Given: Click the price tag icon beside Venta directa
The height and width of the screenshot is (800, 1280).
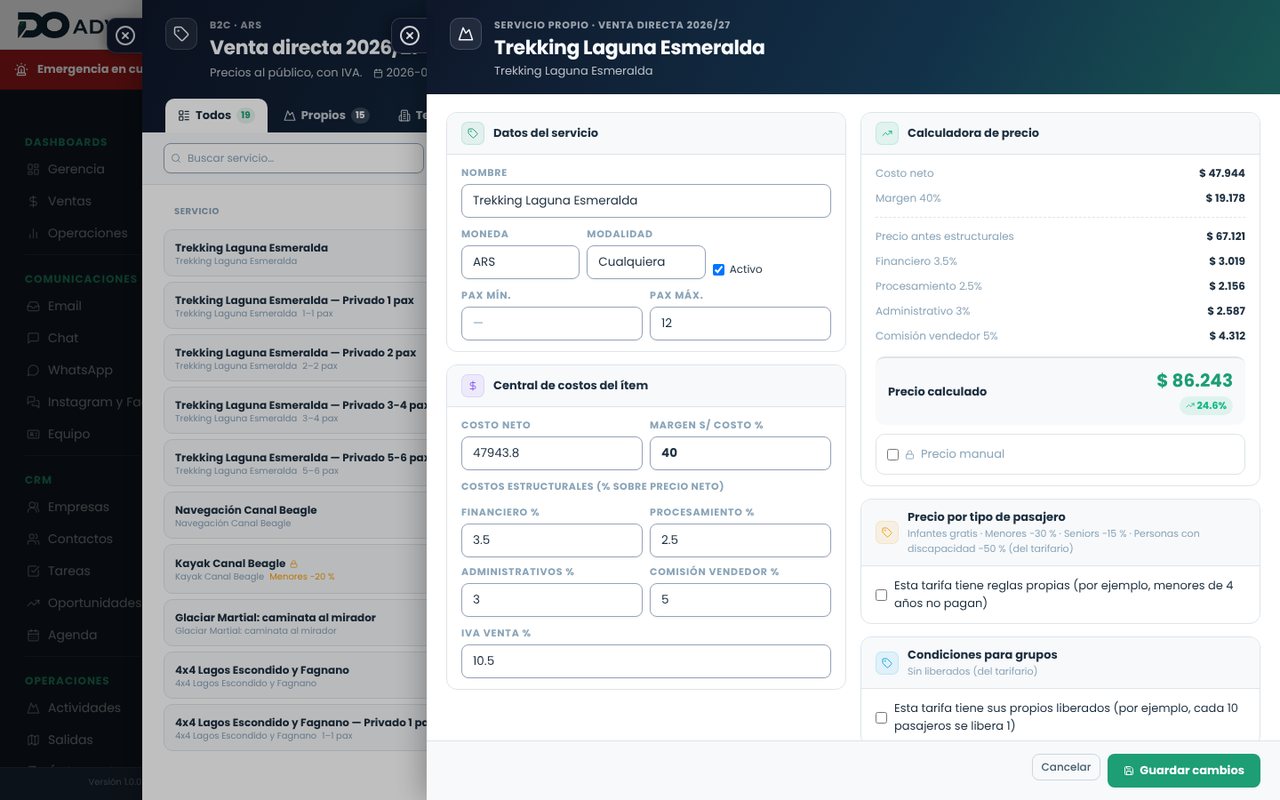Looking at the screenshot, I should (x=181, y=34).
